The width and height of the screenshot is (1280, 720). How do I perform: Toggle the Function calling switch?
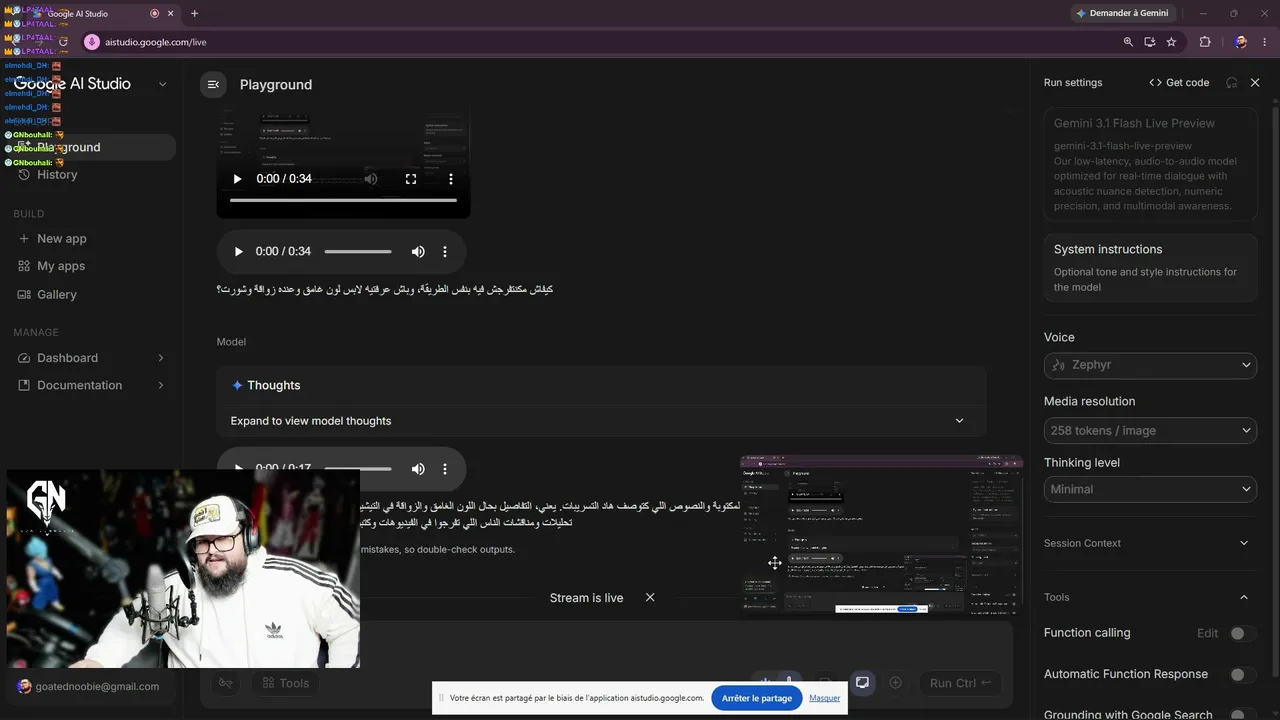(1241, 633)
